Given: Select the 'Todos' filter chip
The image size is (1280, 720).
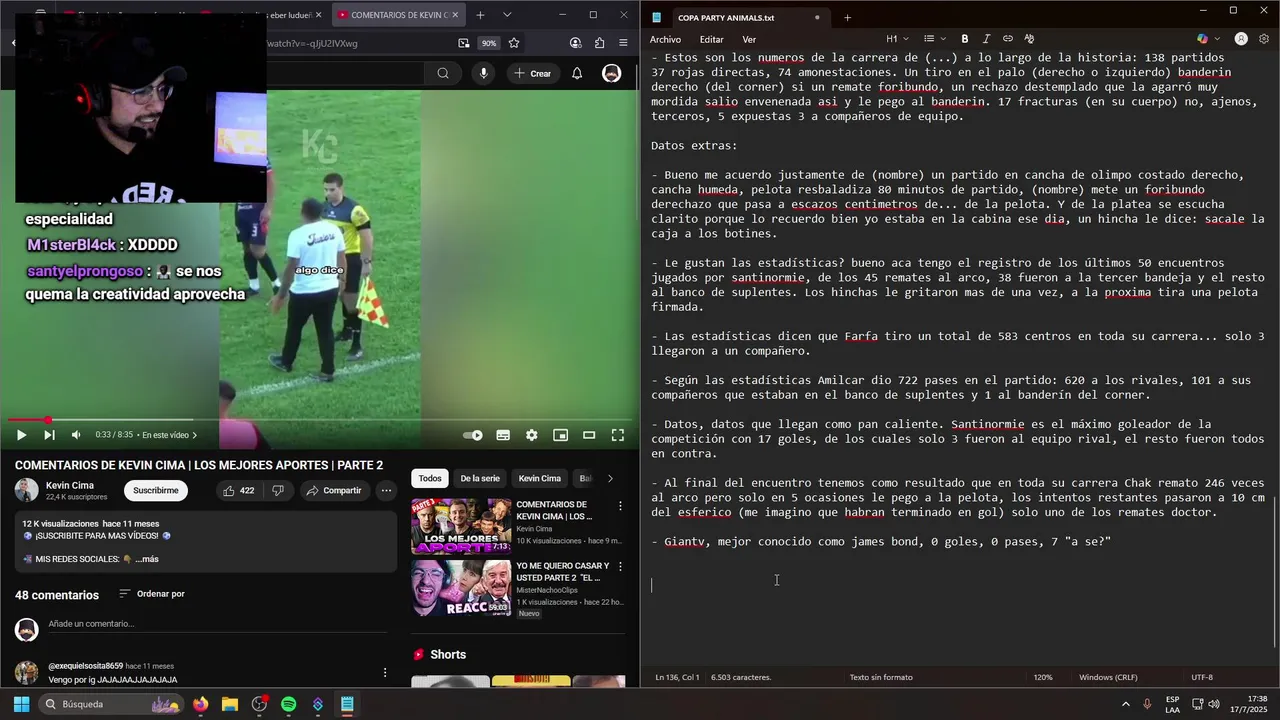Looking at the screenshot, I should 430,478.
